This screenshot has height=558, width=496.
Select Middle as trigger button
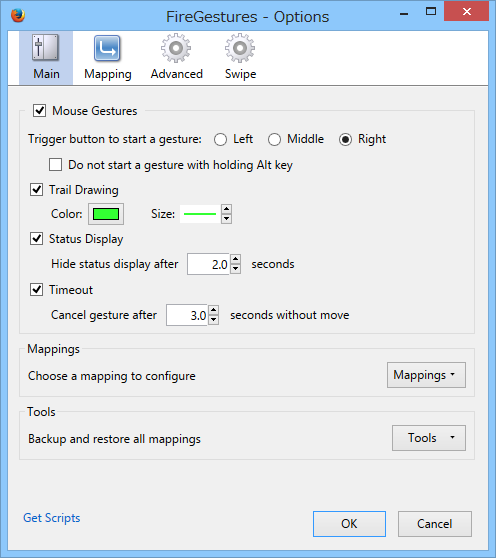[x=274, y=140]
